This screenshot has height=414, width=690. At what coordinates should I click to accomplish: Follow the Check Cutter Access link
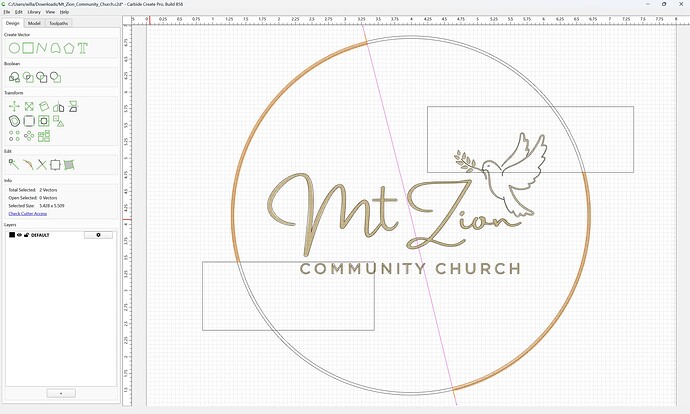point(28,213)
